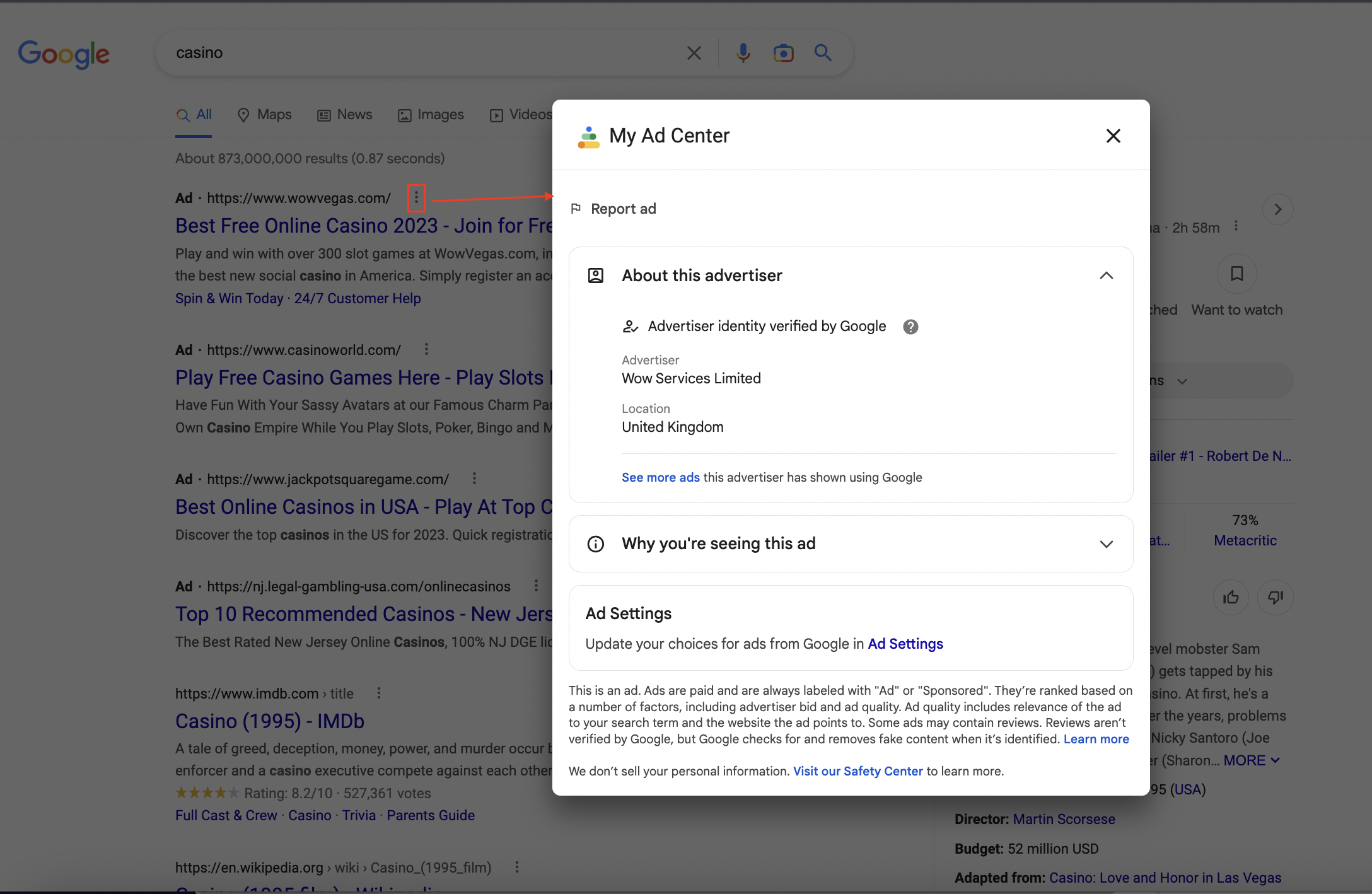This screenshot has width=1372, height=894.
Task: Collapse the About this advertiser section
Action: (1106, 276)
